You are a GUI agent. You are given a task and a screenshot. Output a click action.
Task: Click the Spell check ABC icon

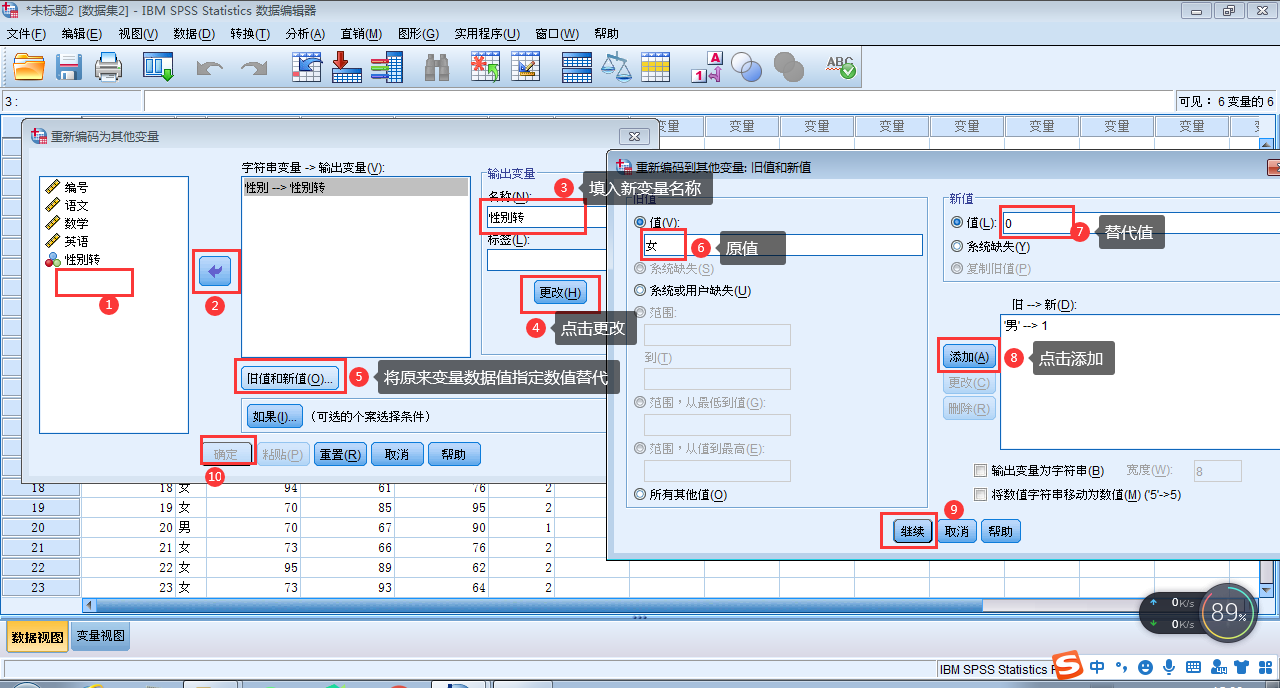tap(840, 67)
